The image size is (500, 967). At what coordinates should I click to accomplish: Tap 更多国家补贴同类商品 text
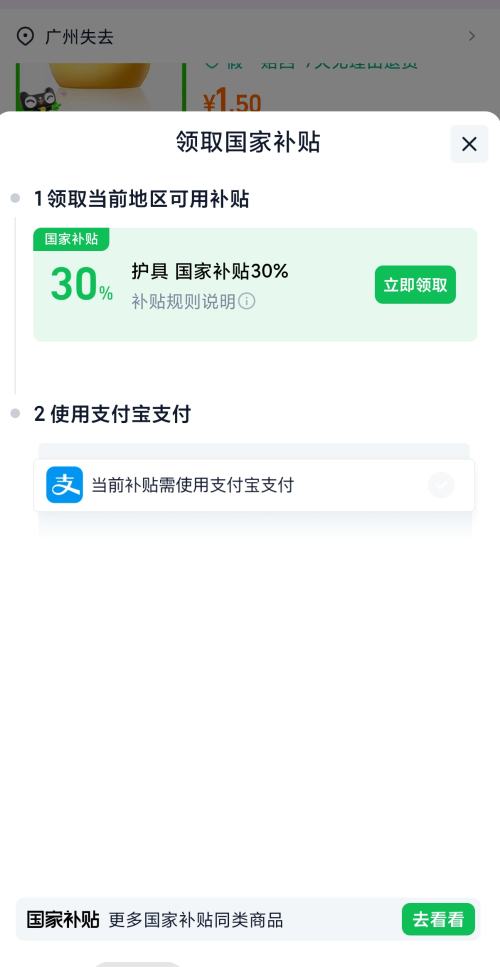pyautogui.click(x=196, y=920)
